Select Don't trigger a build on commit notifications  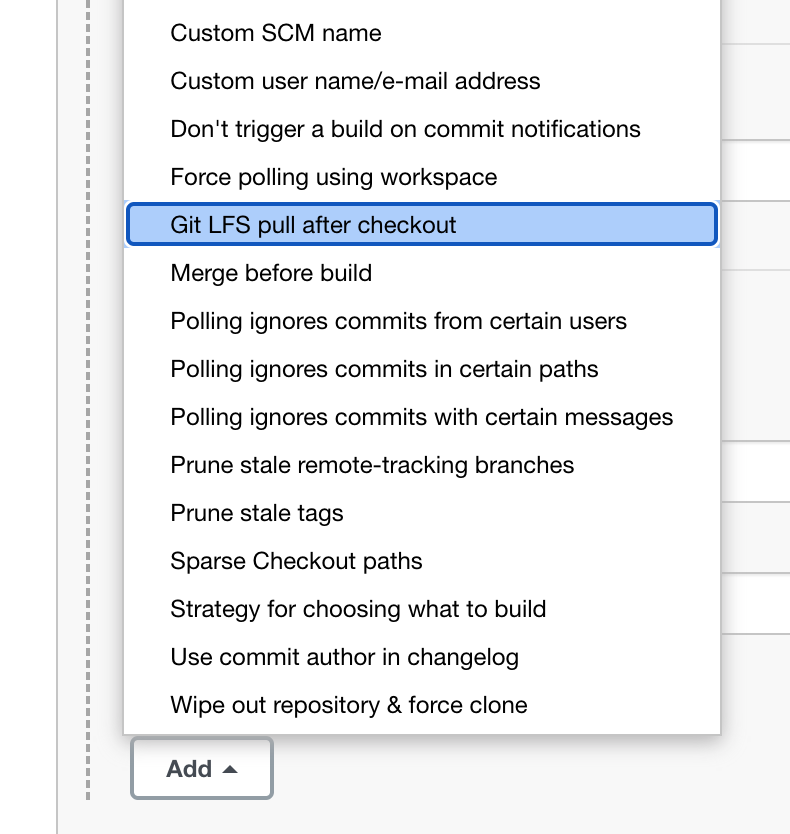click(x=422, y=129)
